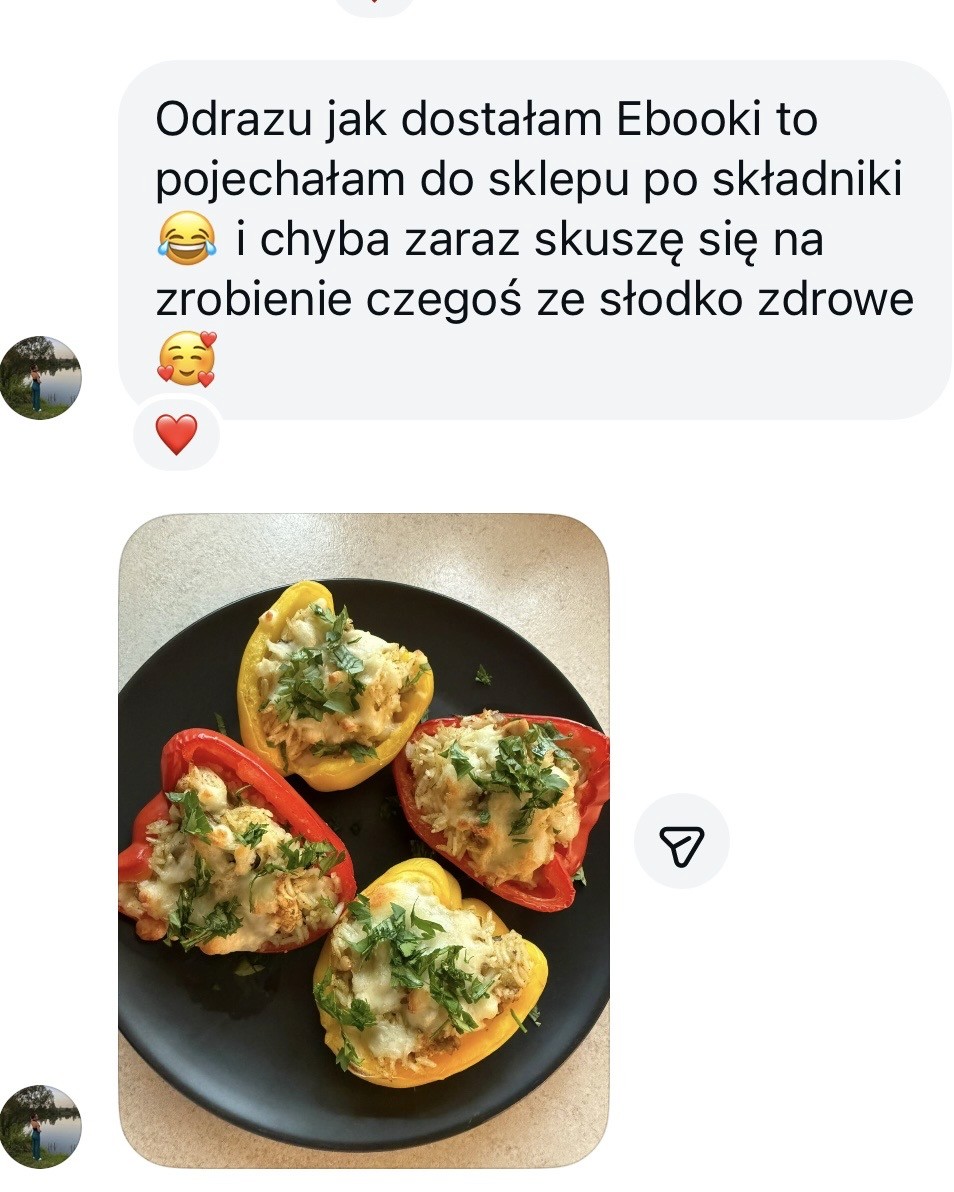Tap the share arrow icon beside the photo
This screenshot has height=1192, width=954.
682,841
